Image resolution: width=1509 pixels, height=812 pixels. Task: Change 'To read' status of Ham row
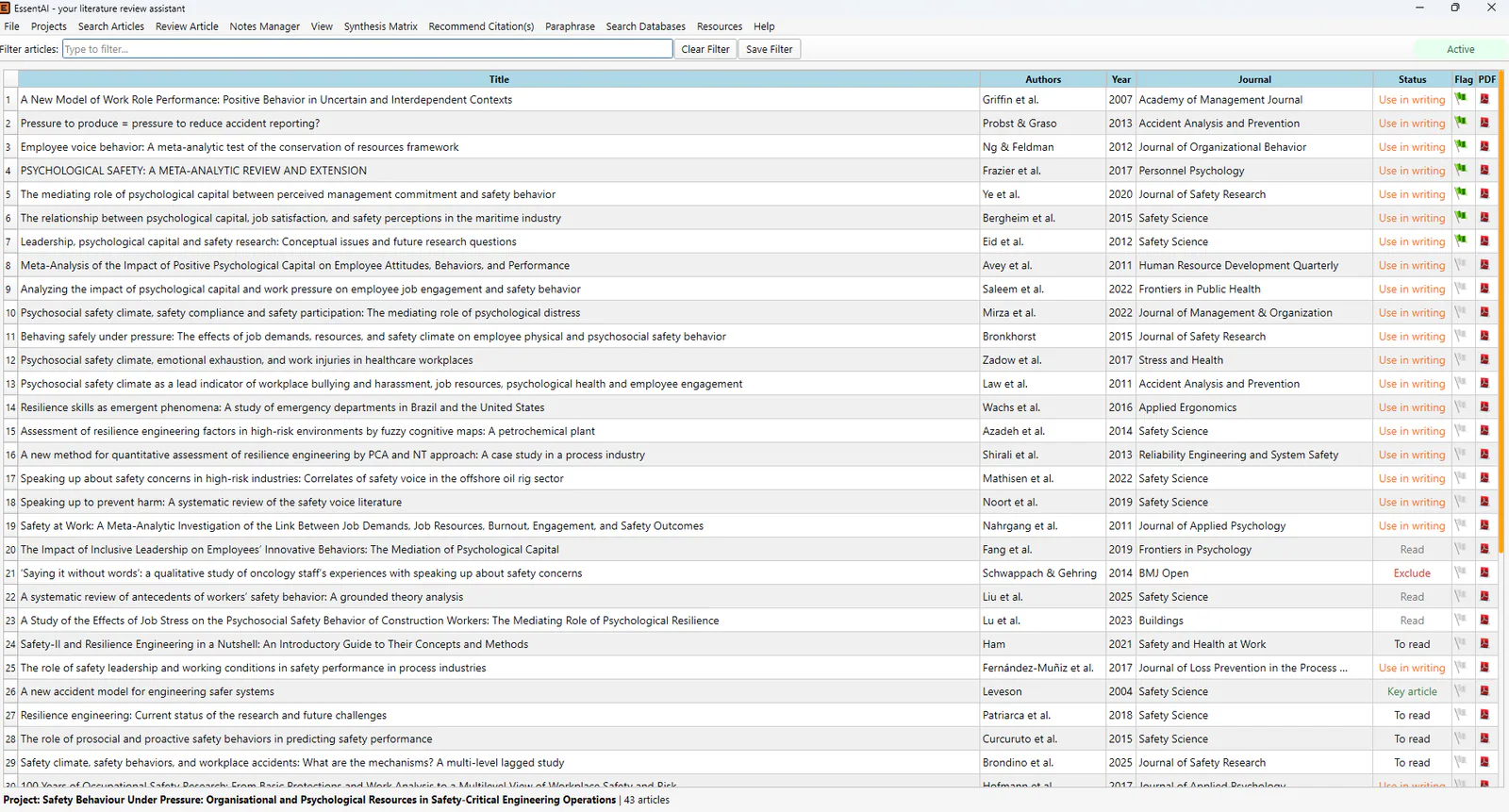(1412, 644)
